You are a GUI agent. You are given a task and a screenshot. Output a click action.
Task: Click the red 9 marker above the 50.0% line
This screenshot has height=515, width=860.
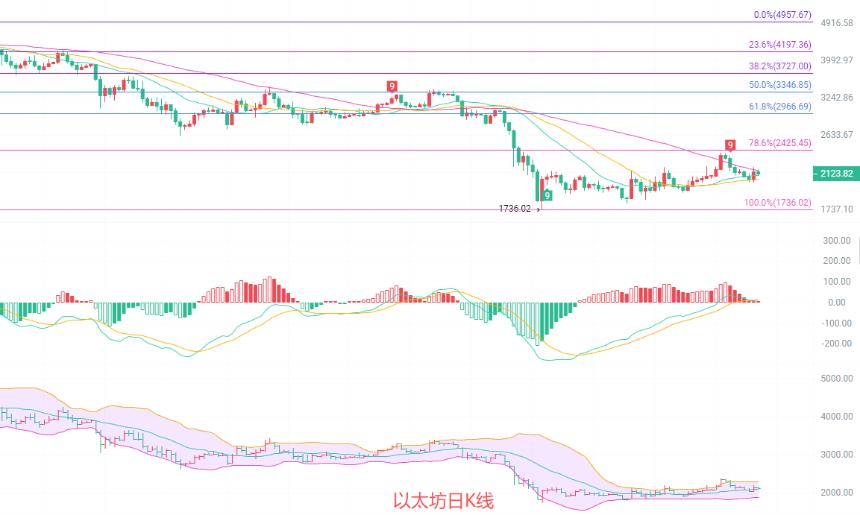coord(392,86)
